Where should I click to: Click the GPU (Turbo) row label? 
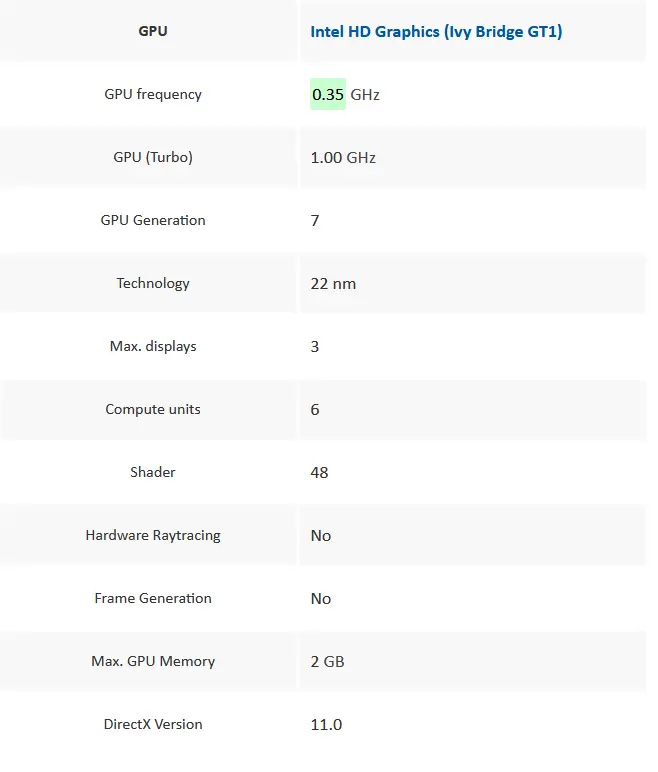click(x=153, y=157)
